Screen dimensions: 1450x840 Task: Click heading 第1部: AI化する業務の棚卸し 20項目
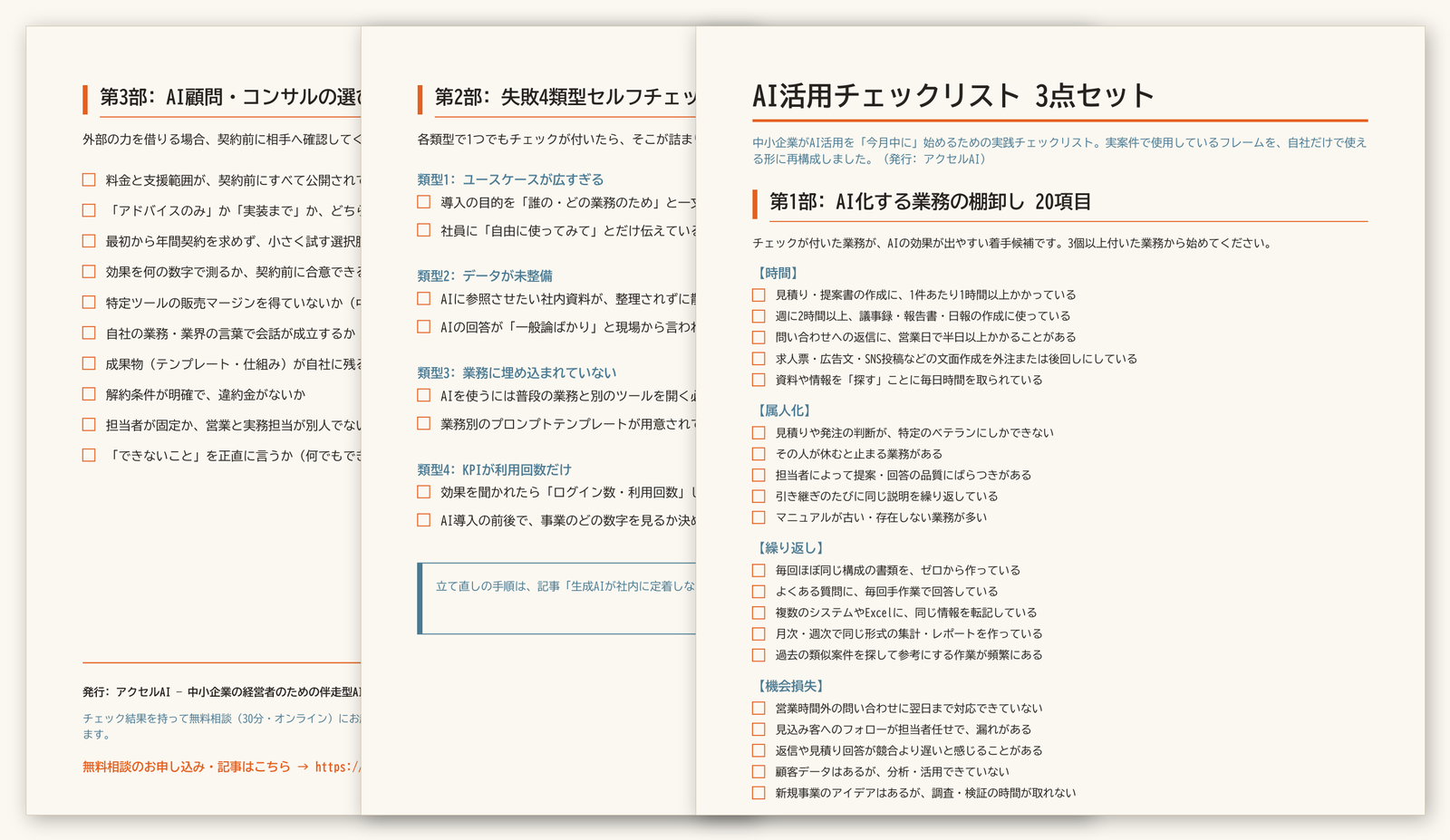(x=930, y=202)
